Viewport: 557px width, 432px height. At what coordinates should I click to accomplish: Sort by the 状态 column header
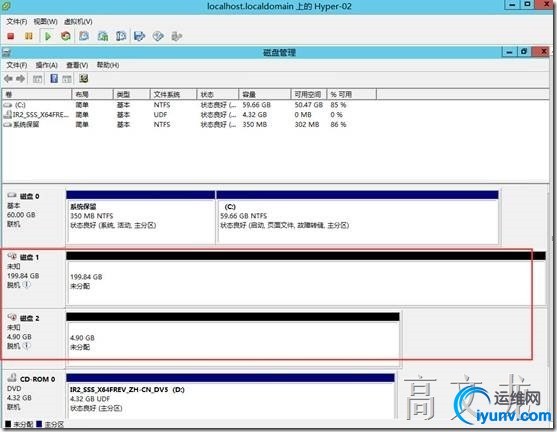[217, 94]
